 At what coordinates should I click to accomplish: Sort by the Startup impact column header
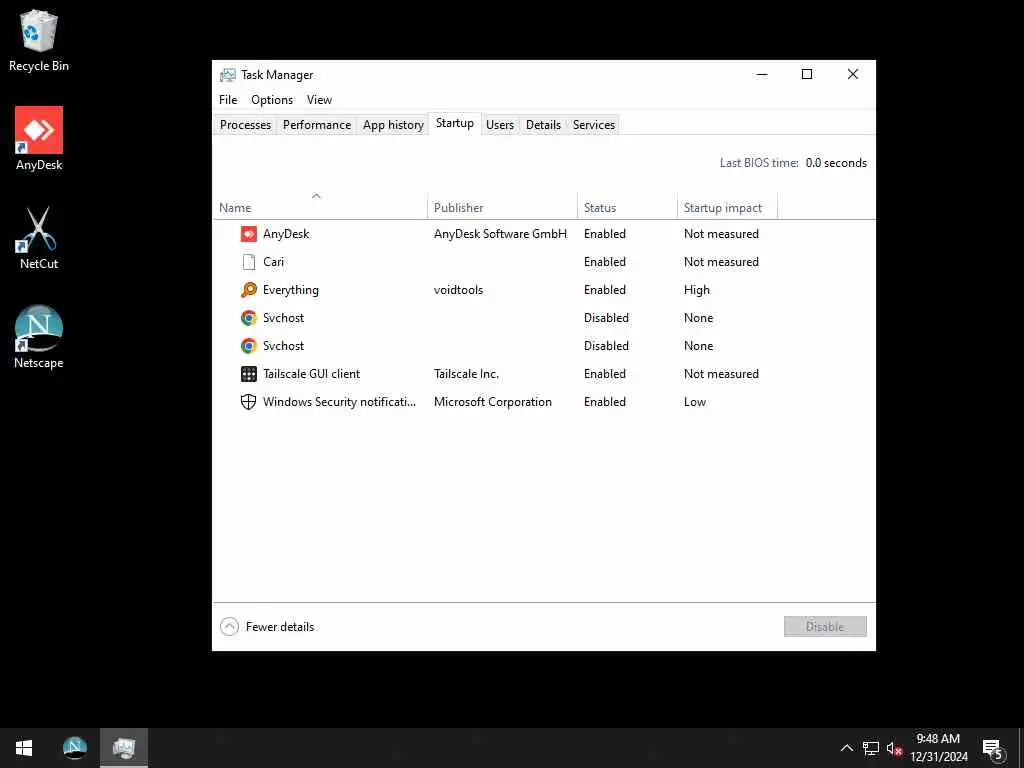pyautogui.click(x=728, y=208)
